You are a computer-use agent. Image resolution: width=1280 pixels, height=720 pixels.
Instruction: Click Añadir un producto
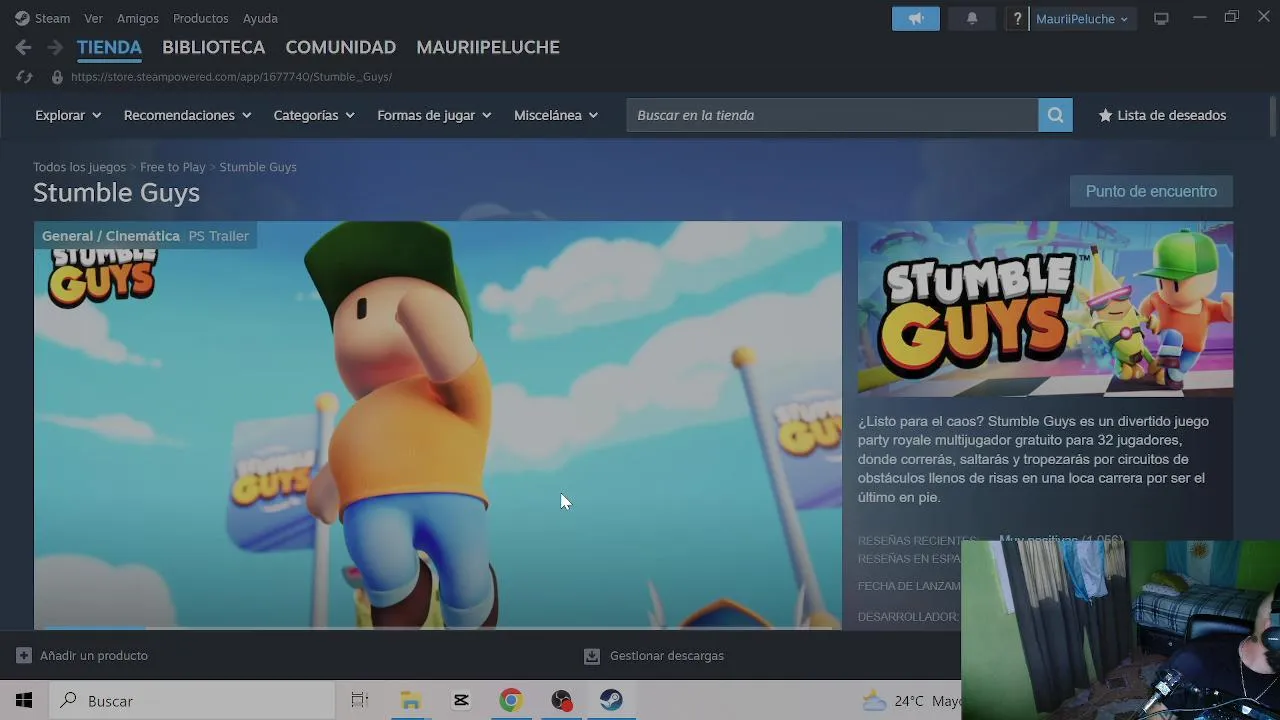pyautogui.click(x=94, y=656)
